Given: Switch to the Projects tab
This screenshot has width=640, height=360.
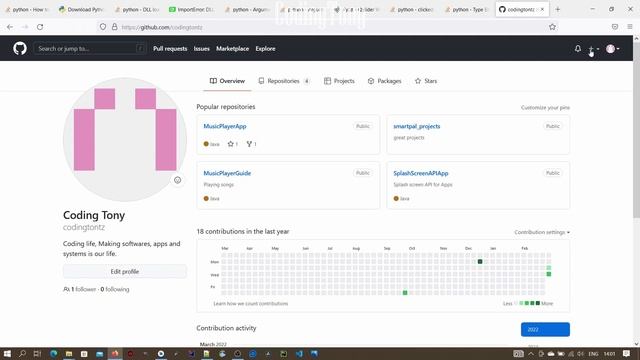Looking at the screenshot, I should click(x=339, y=81).
